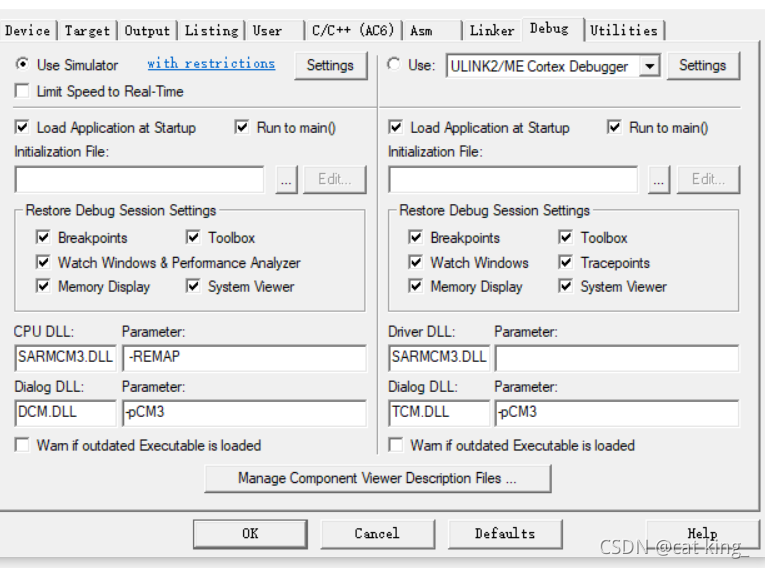
Task: Select the Listing tab
Action: pyautogui.click(x=211, y=31)
